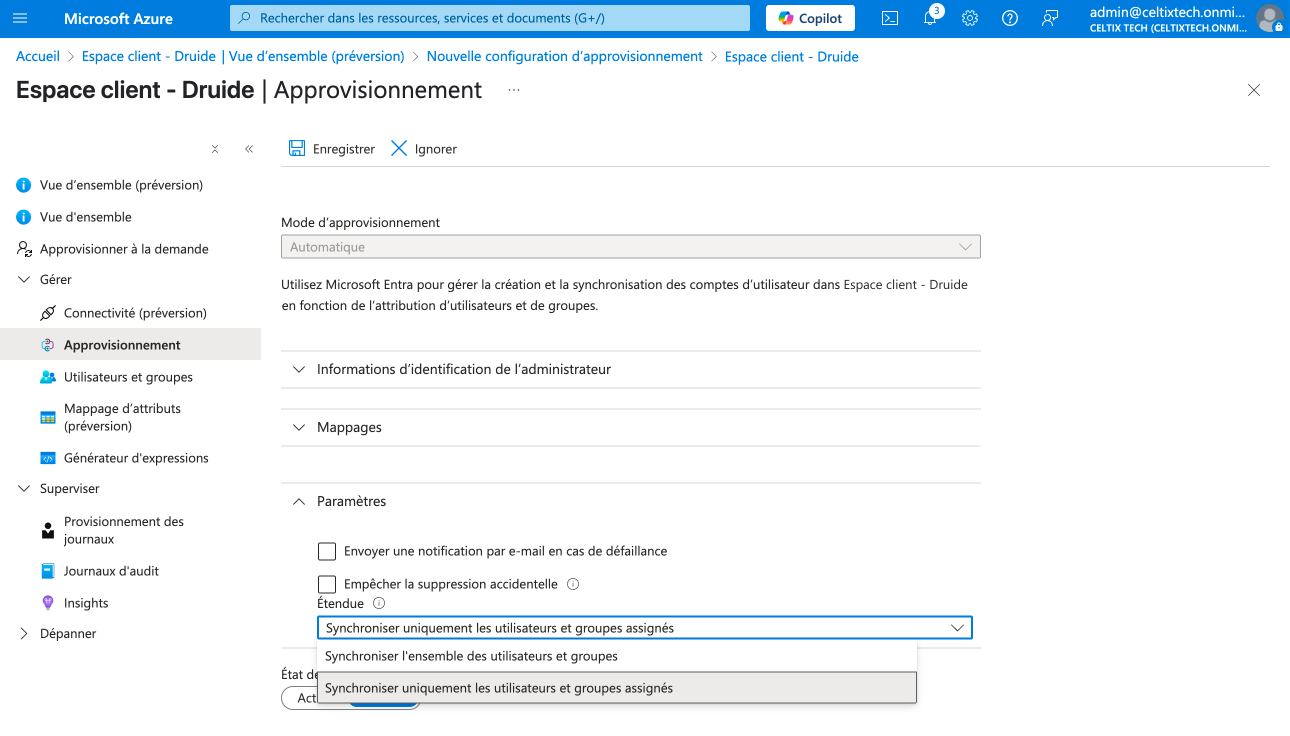Expand Informations d'identification de l'administrateur section
The image size is (1290, 736).
463,369
